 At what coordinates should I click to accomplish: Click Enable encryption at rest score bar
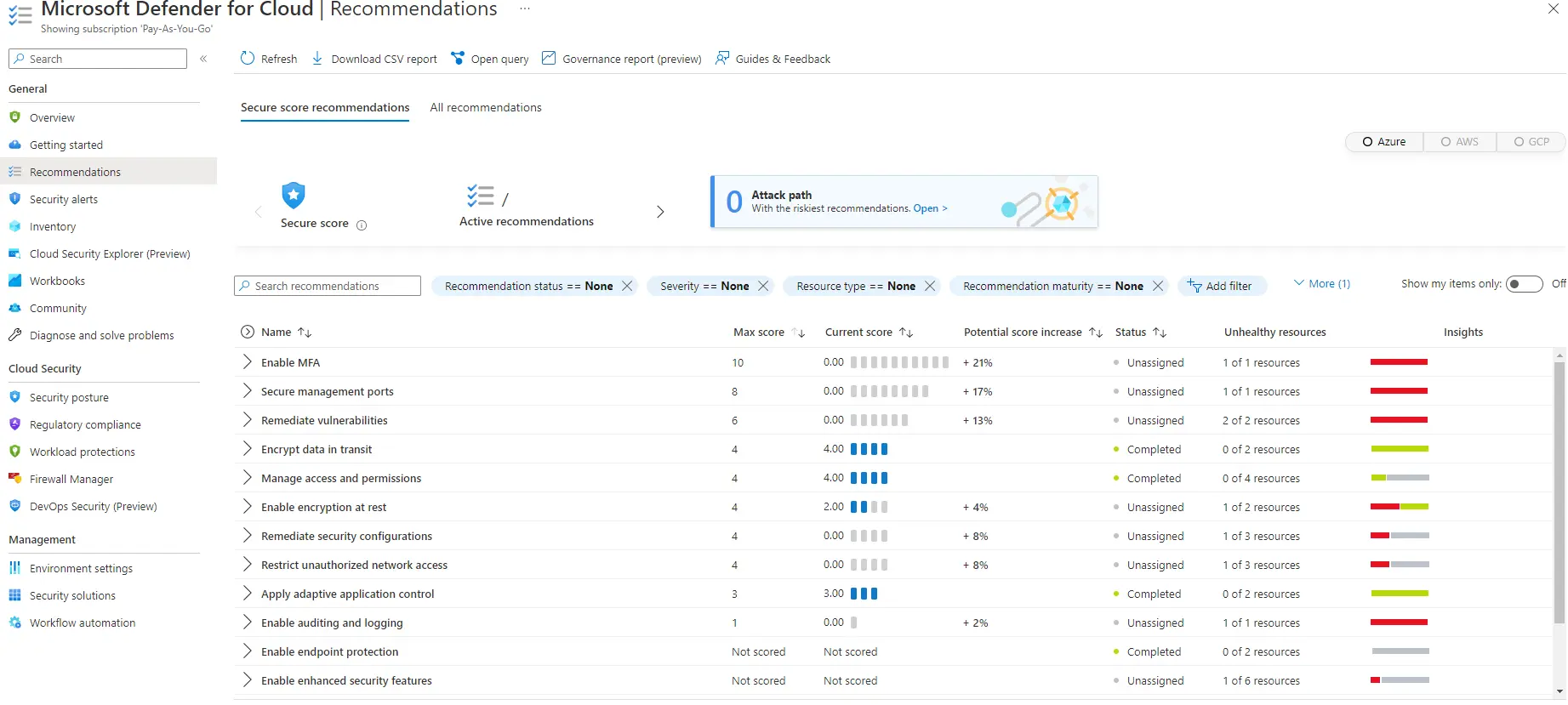pos(869,507)
